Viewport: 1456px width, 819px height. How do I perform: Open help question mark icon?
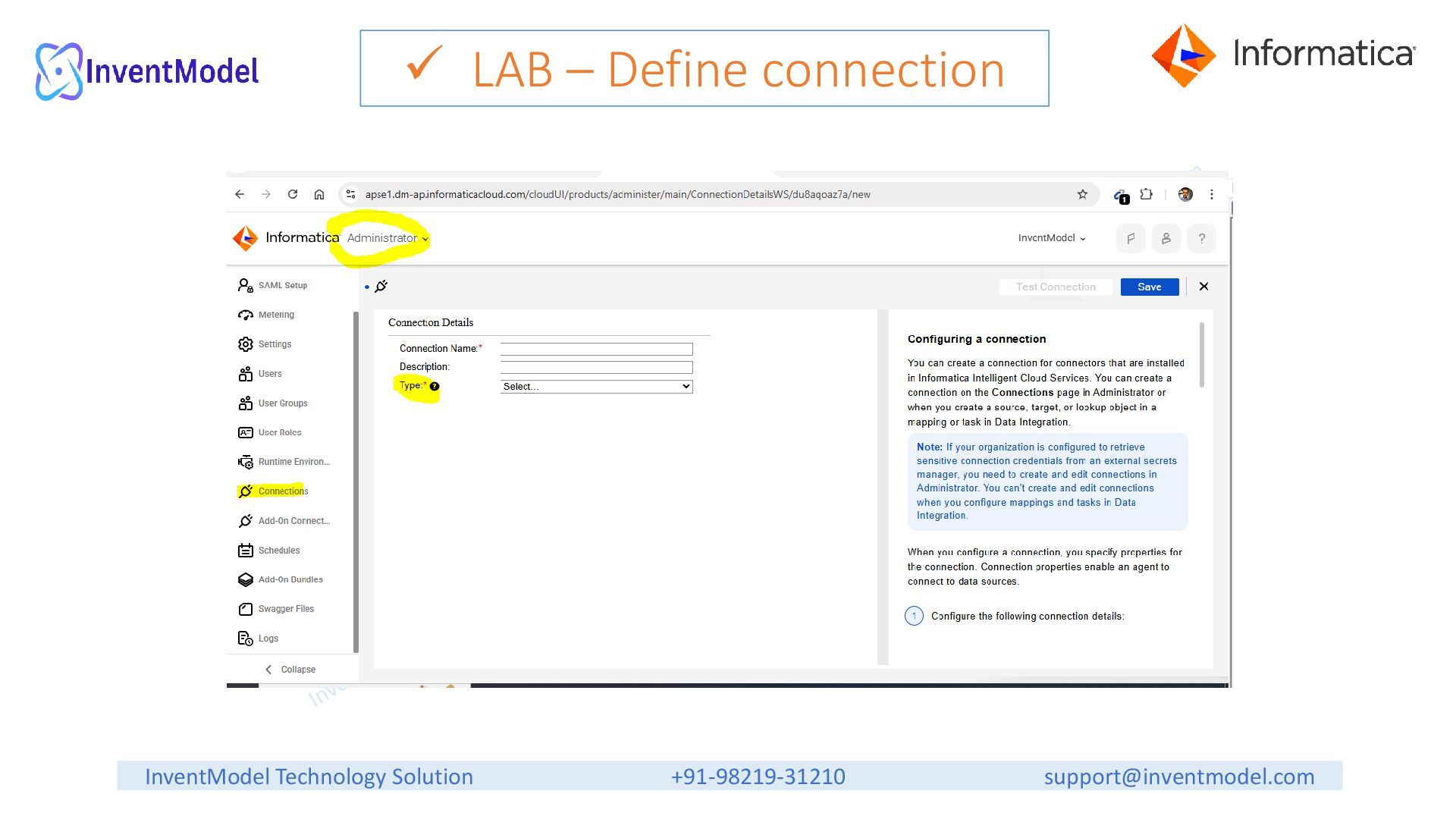[1202, 238]
